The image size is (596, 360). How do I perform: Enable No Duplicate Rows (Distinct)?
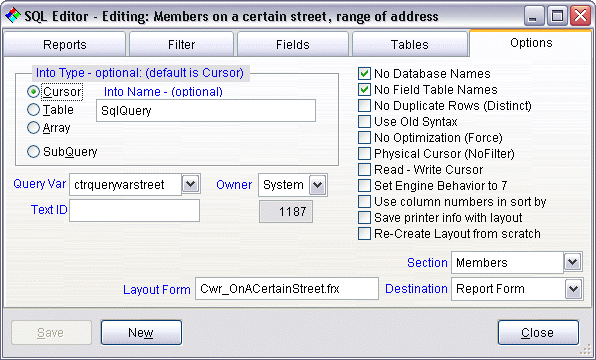point(364,105)
